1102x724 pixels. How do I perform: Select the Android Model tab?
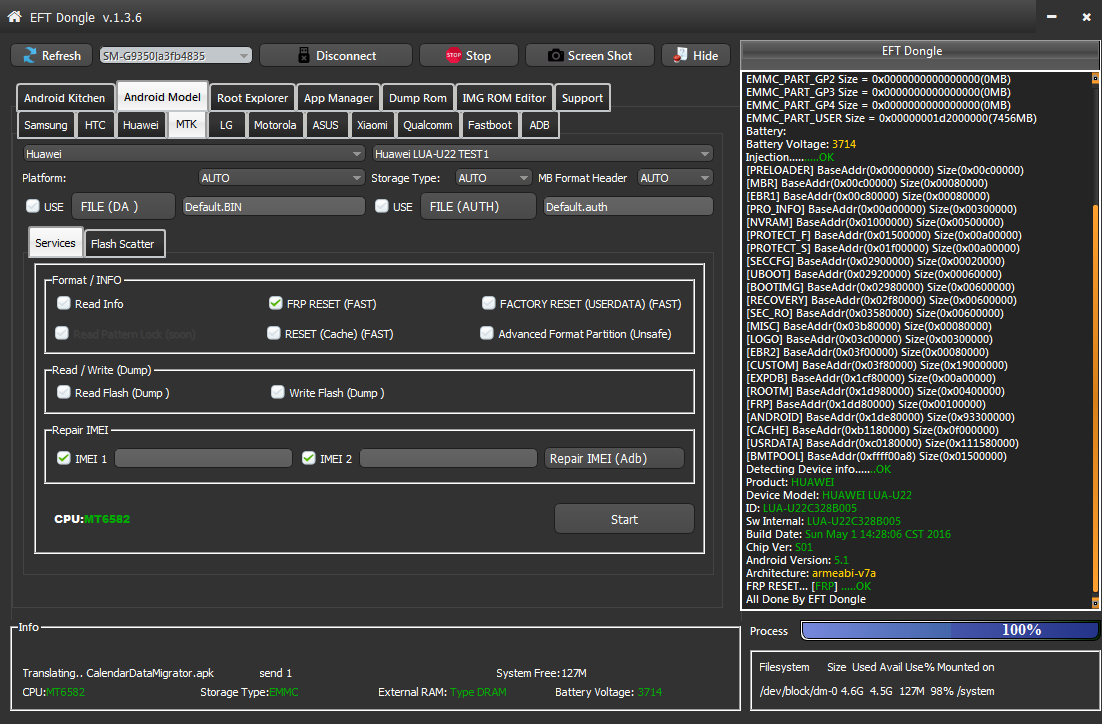[162, 97]
